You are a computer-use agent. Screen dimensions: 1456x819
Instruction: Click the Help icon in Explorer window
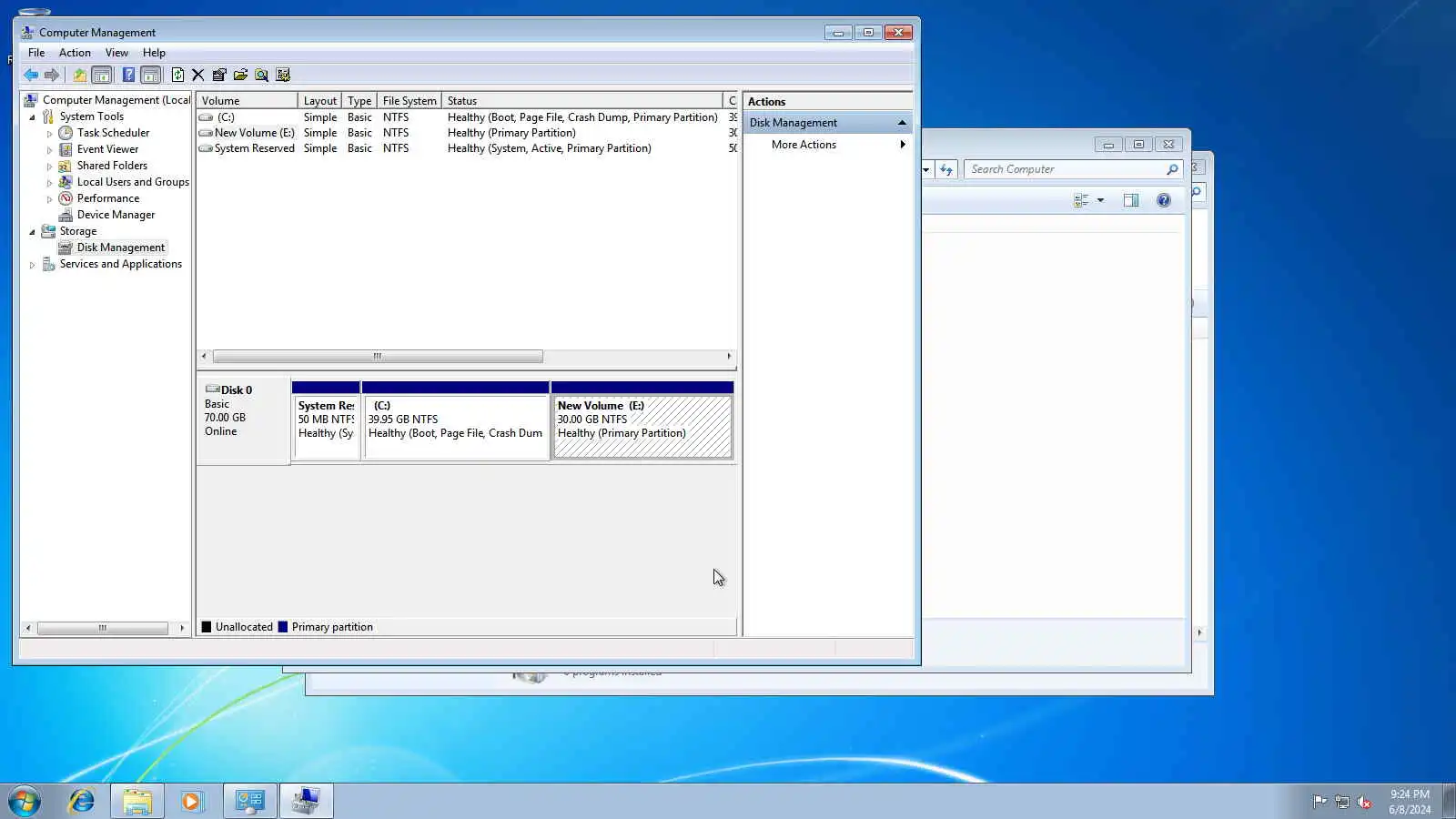pyautogui.click(x=1164, y=200)
